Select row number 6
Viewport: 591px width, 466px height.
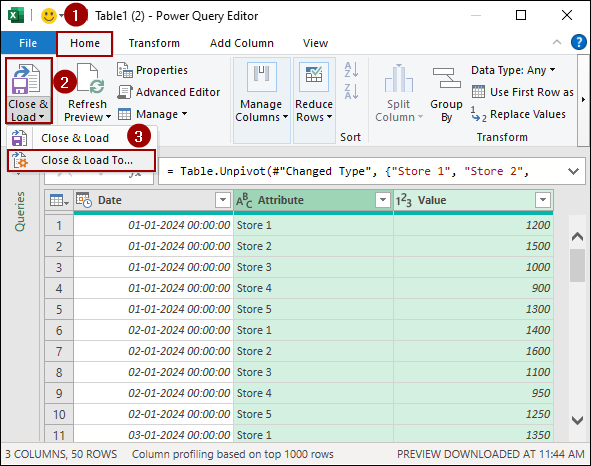coord(59,331)
